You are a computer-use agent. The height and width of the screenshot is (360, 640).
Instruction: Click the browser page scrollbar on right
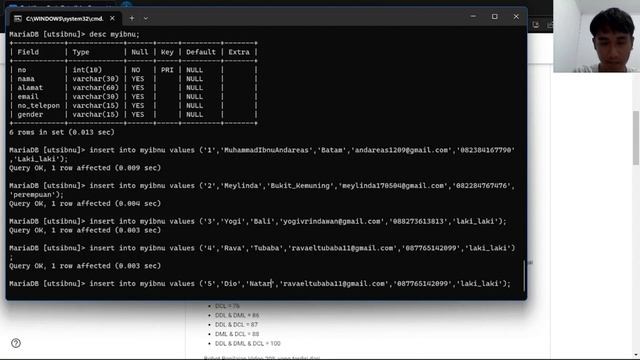636,138
